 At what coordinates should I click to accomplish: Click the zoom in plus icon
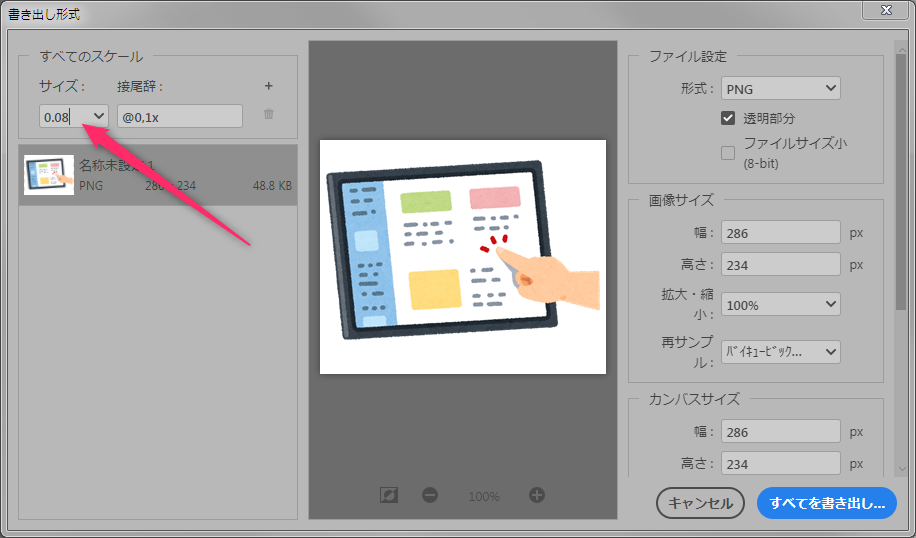pyautogui.click(x=537, y=495)
